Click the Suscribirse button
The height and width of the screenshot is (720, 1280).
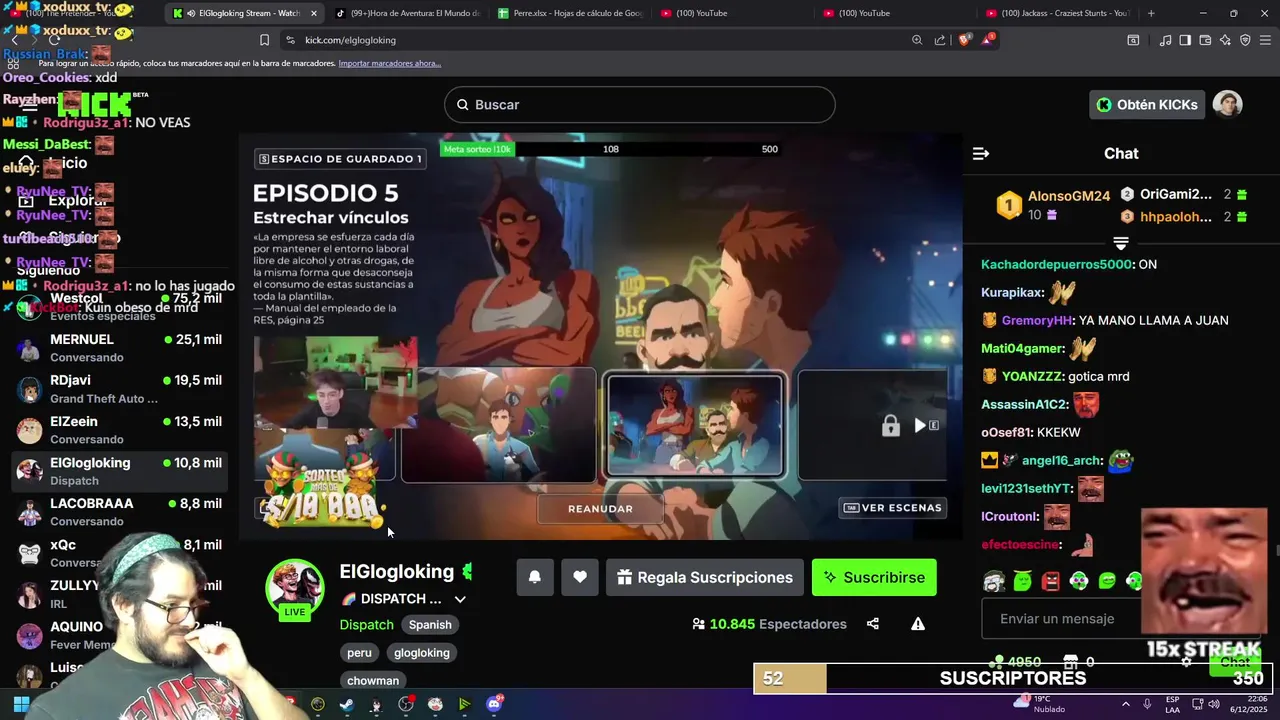coord(874,577)
